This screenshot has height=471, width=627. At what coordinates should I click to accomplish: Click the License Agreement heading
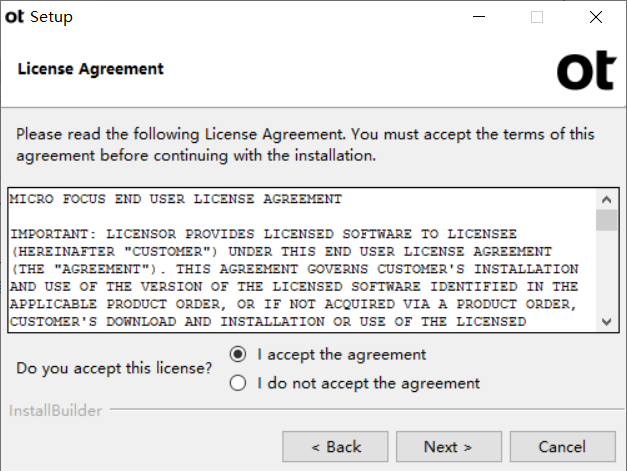[90, 69]
